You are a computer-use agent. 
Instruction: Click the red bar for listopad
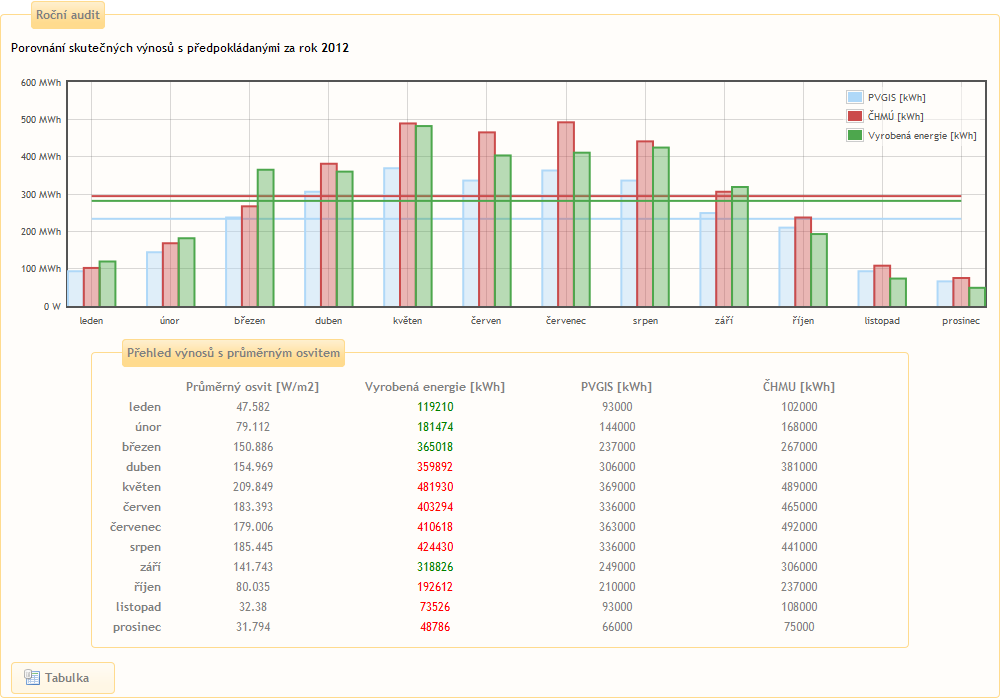point(882,286)
